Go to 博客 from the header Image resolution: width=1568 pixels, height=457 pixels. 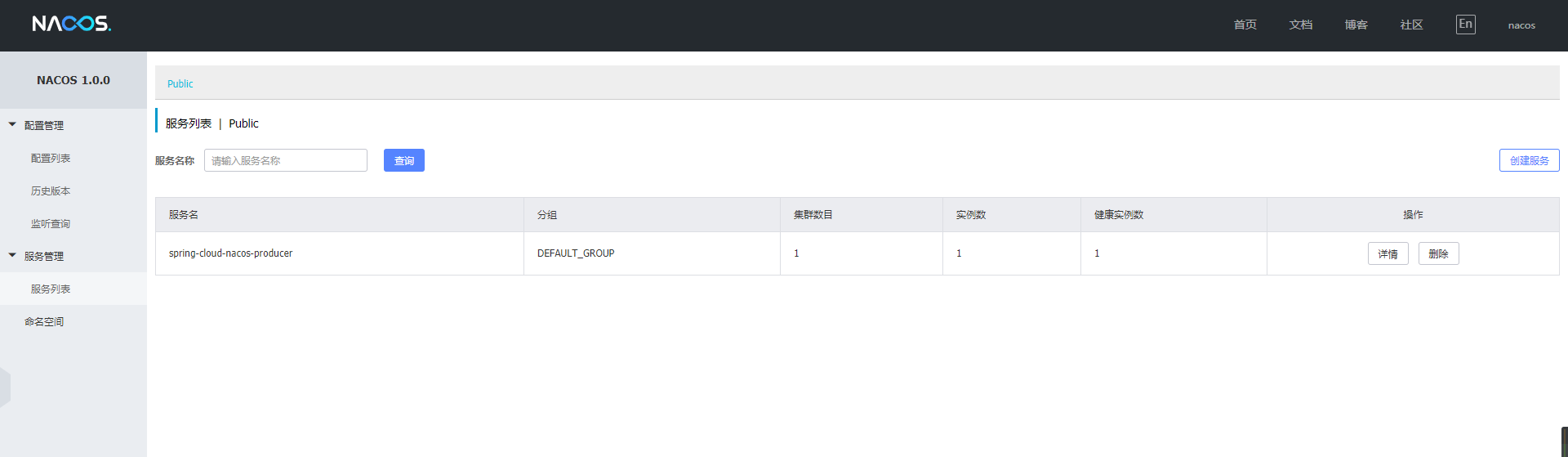click(x=1356, y=25)
